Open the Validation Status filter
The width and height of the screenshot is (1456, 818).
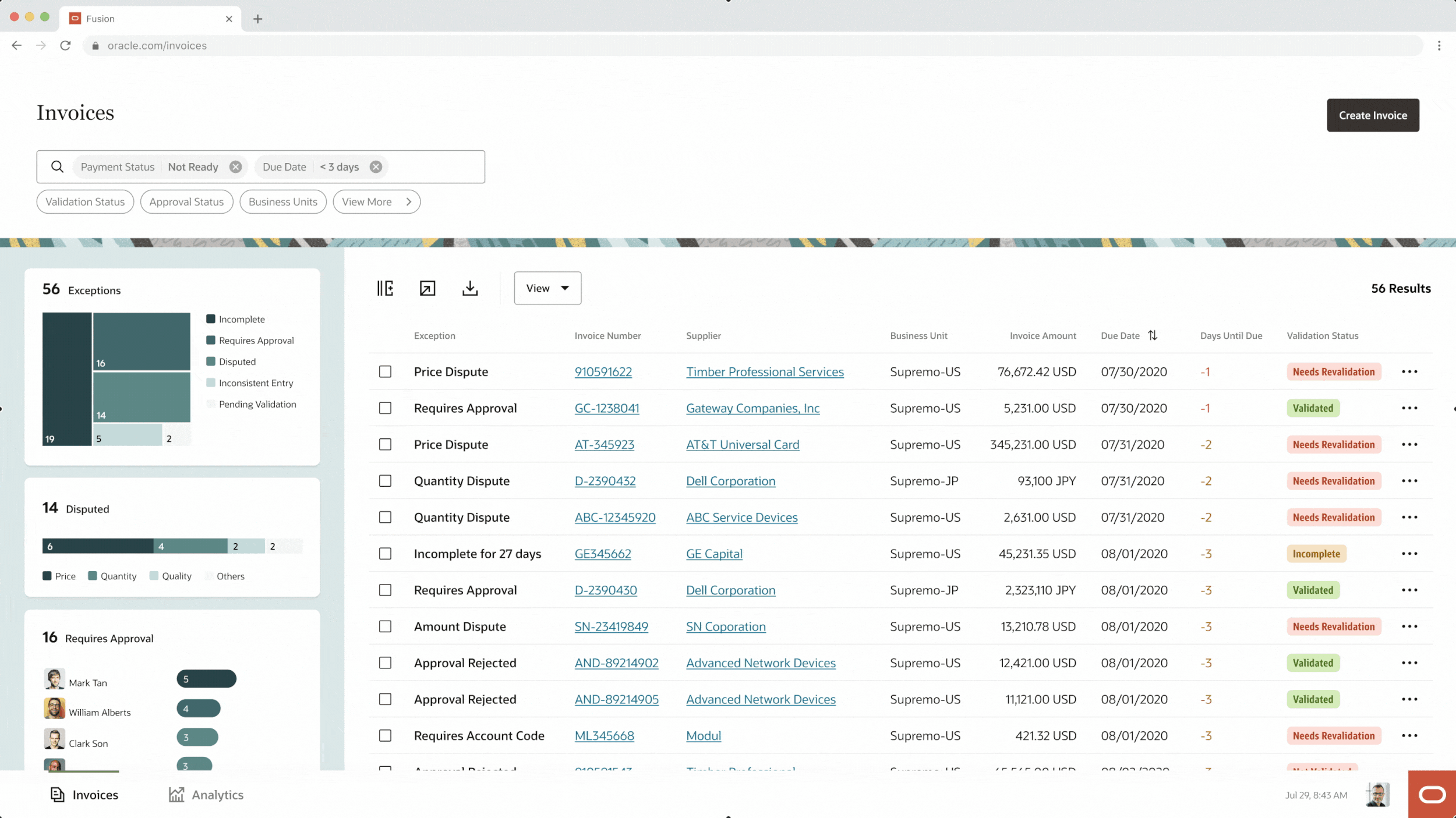85,202
